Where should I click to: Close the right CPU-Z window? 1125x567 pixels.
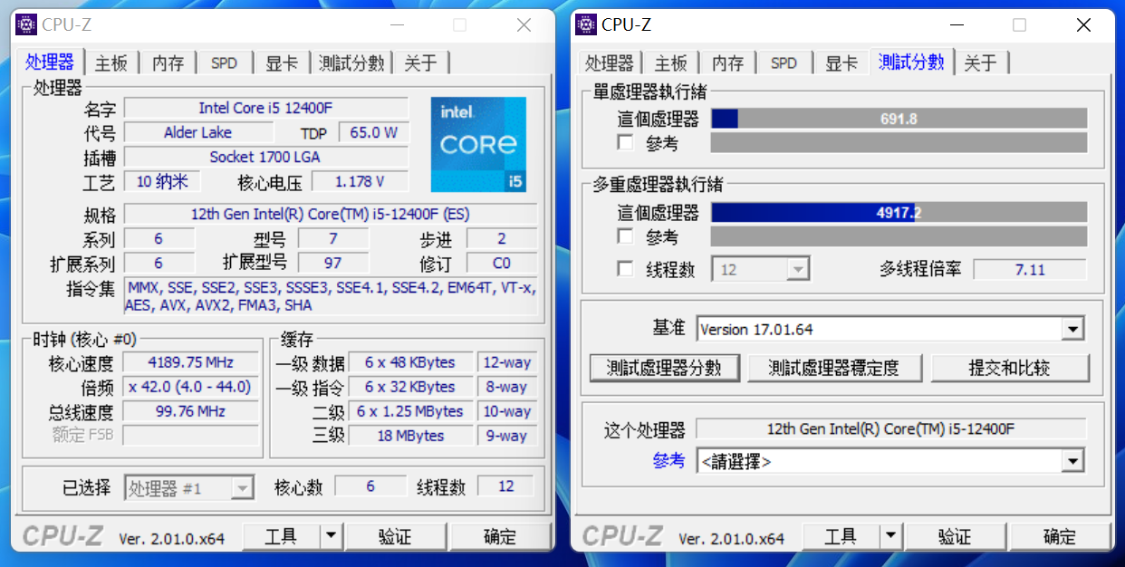point(1083,25)
